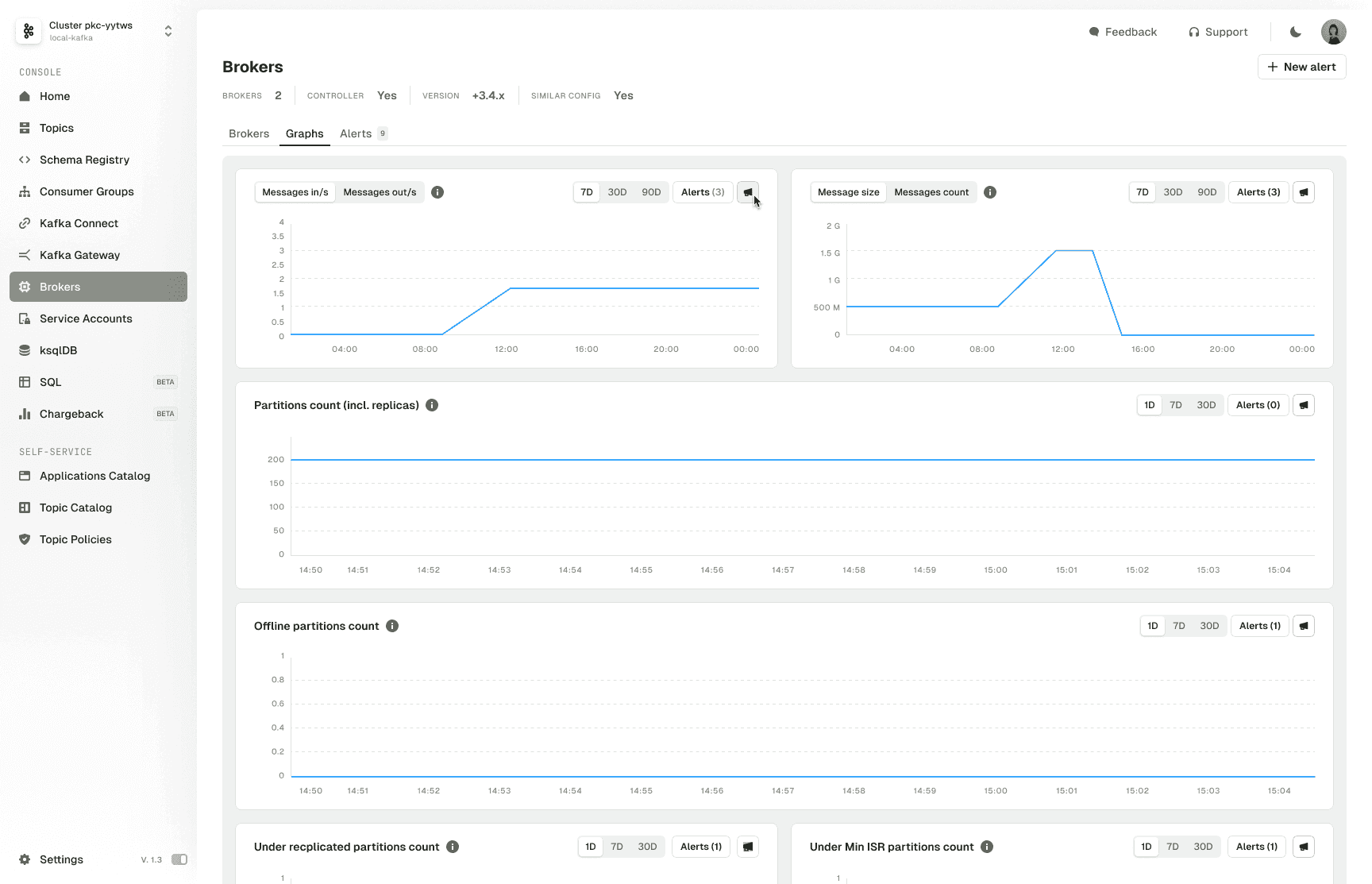
Task: Flip the toggle next to V. 1.3
Action: point(179,859)
